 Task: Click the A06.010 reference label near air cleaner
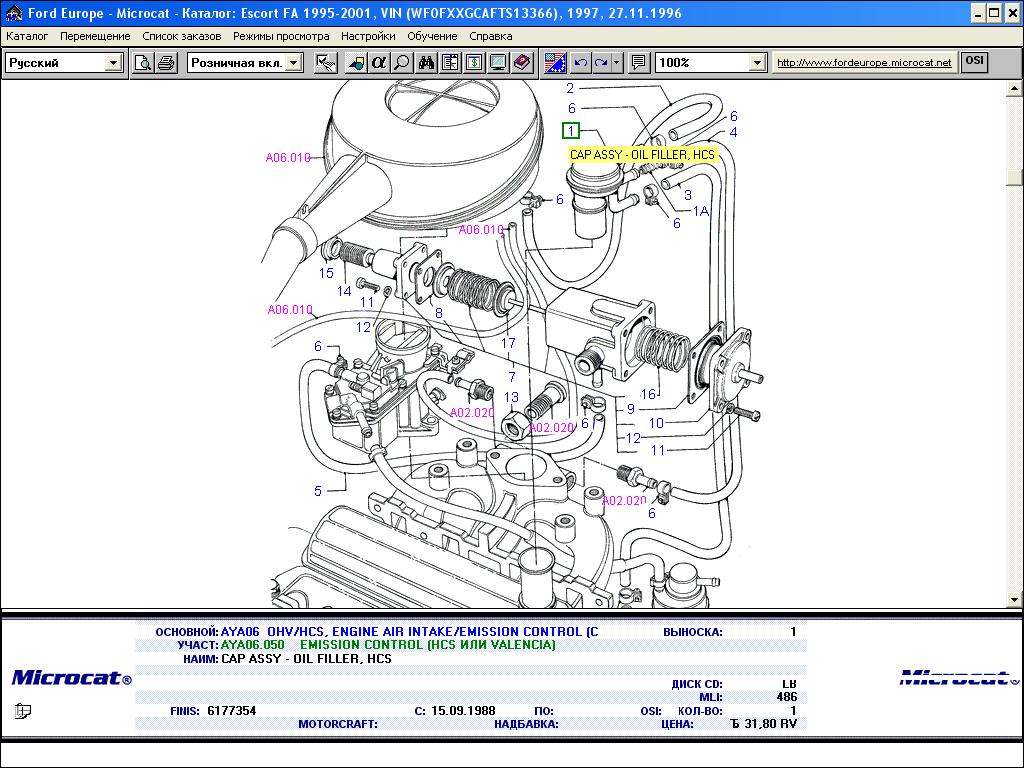click(x=288, y=158)
